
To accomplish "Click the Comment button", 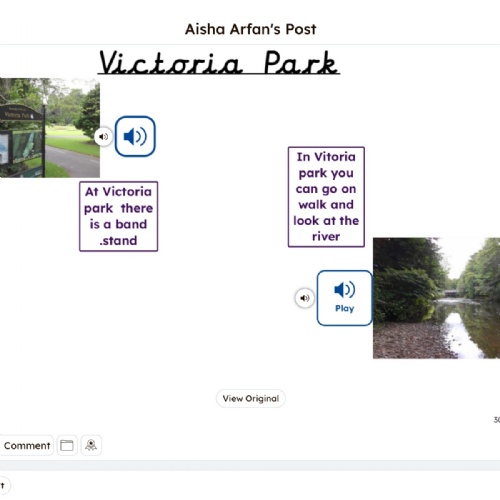I will (26, 445).
